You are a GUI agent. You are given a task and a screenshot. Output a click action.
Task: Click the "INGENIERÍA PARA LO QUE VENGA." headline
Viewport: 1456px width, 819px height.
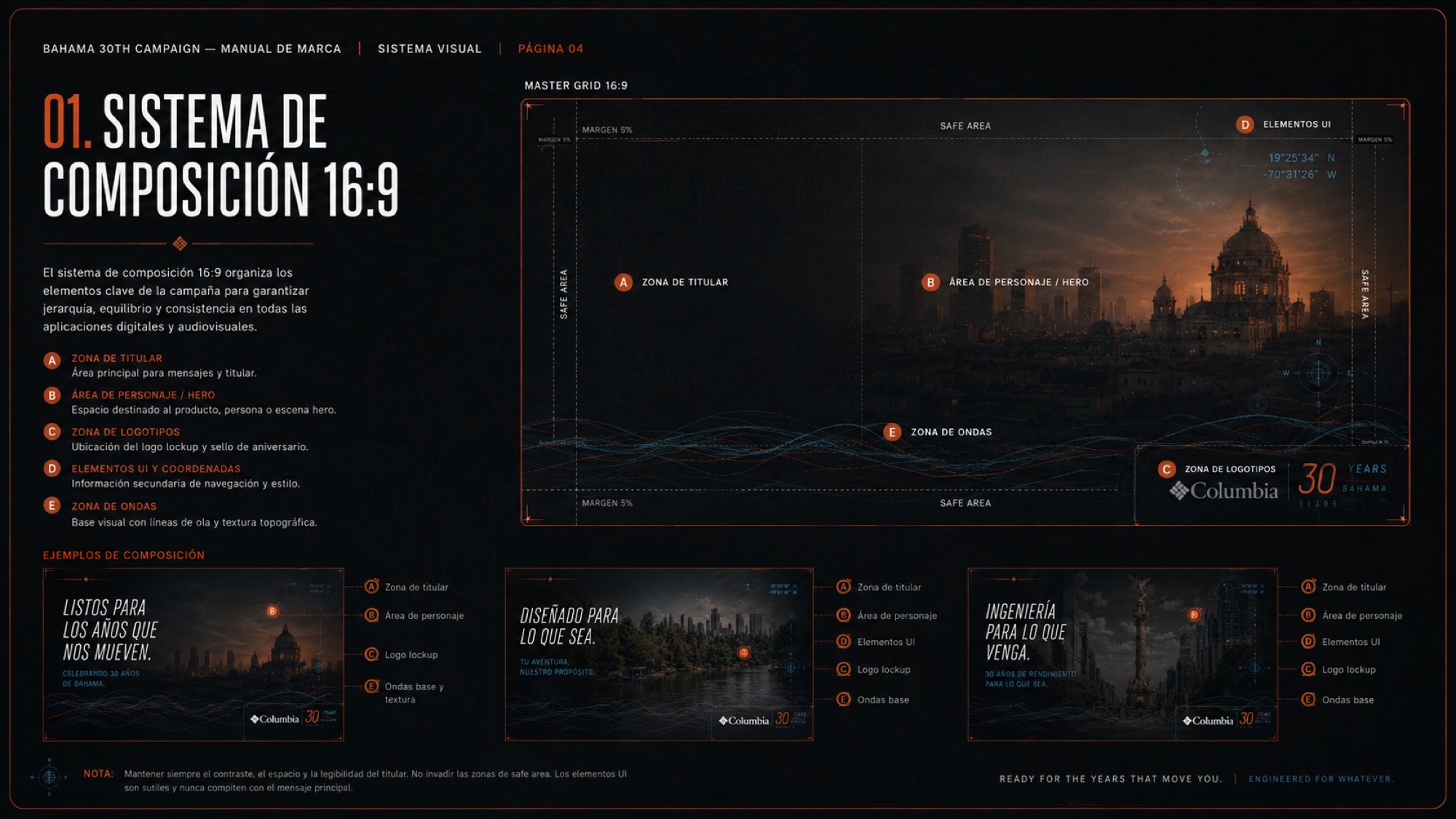pos(1026,632)
